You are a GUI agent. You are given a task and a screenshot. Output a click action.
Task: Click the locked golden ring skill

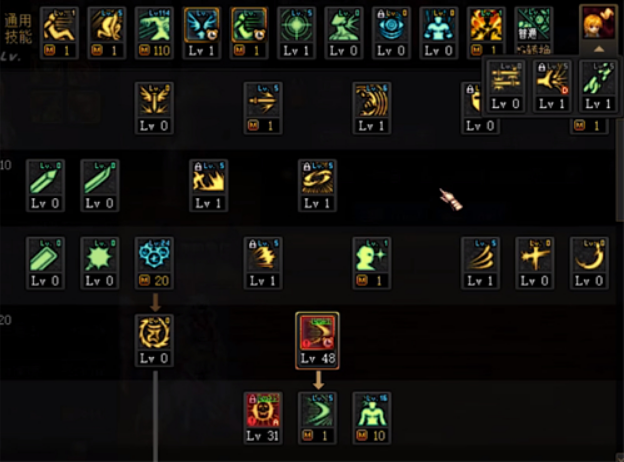[x=317, y=185]
